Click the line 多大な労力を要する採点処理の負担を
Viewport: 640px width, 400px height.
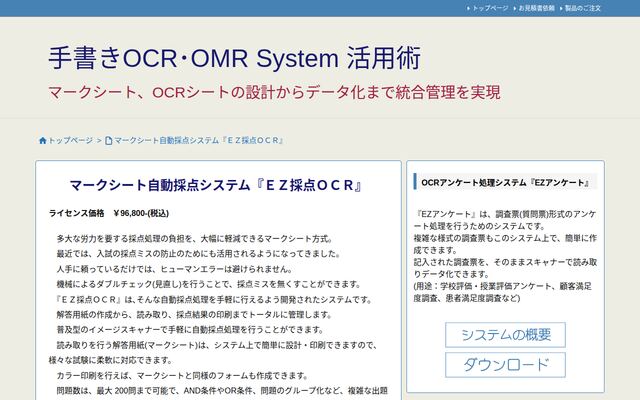(195, 239)
